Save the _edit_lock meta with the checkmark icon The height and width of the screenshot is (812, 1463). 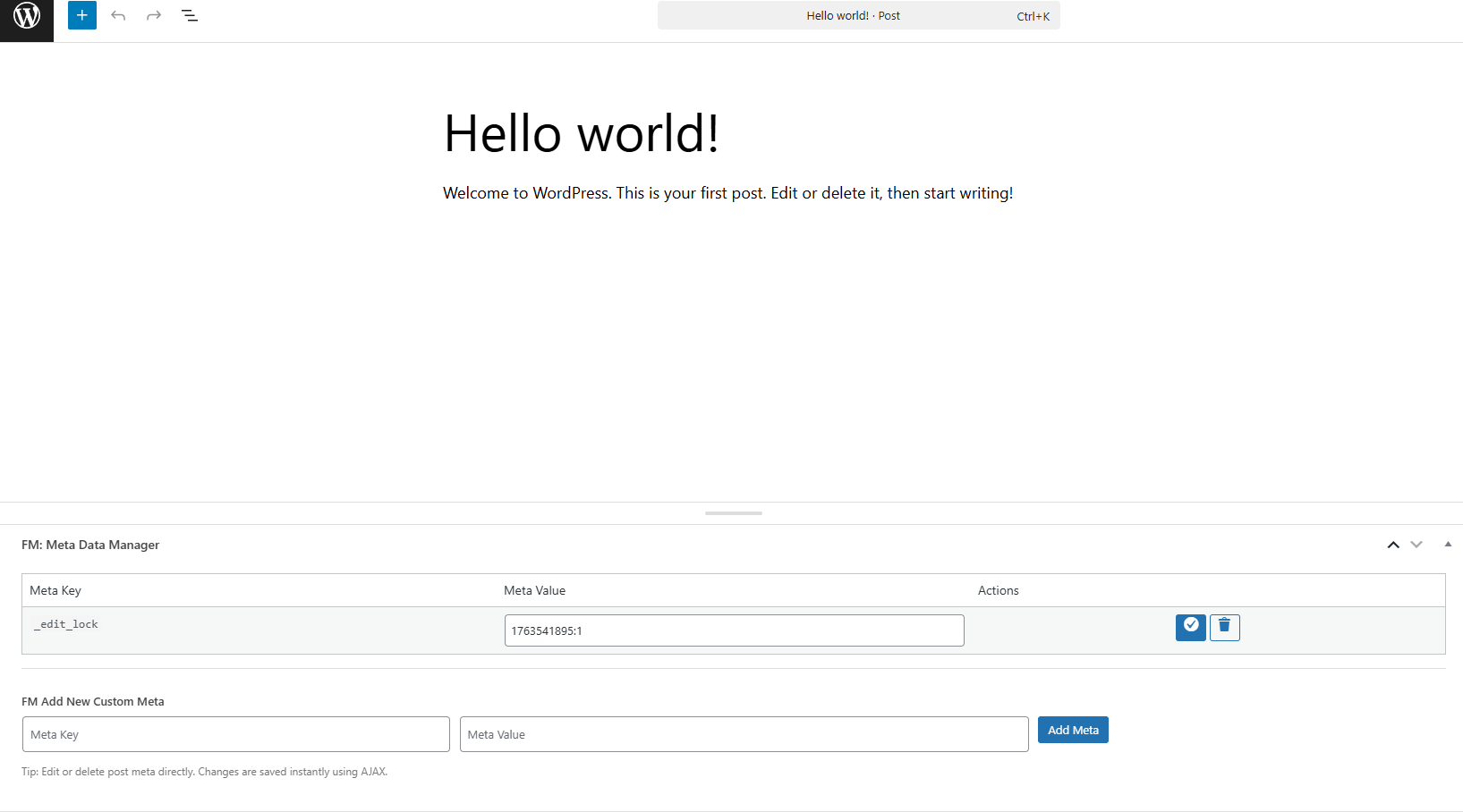tap(1190, 627)
